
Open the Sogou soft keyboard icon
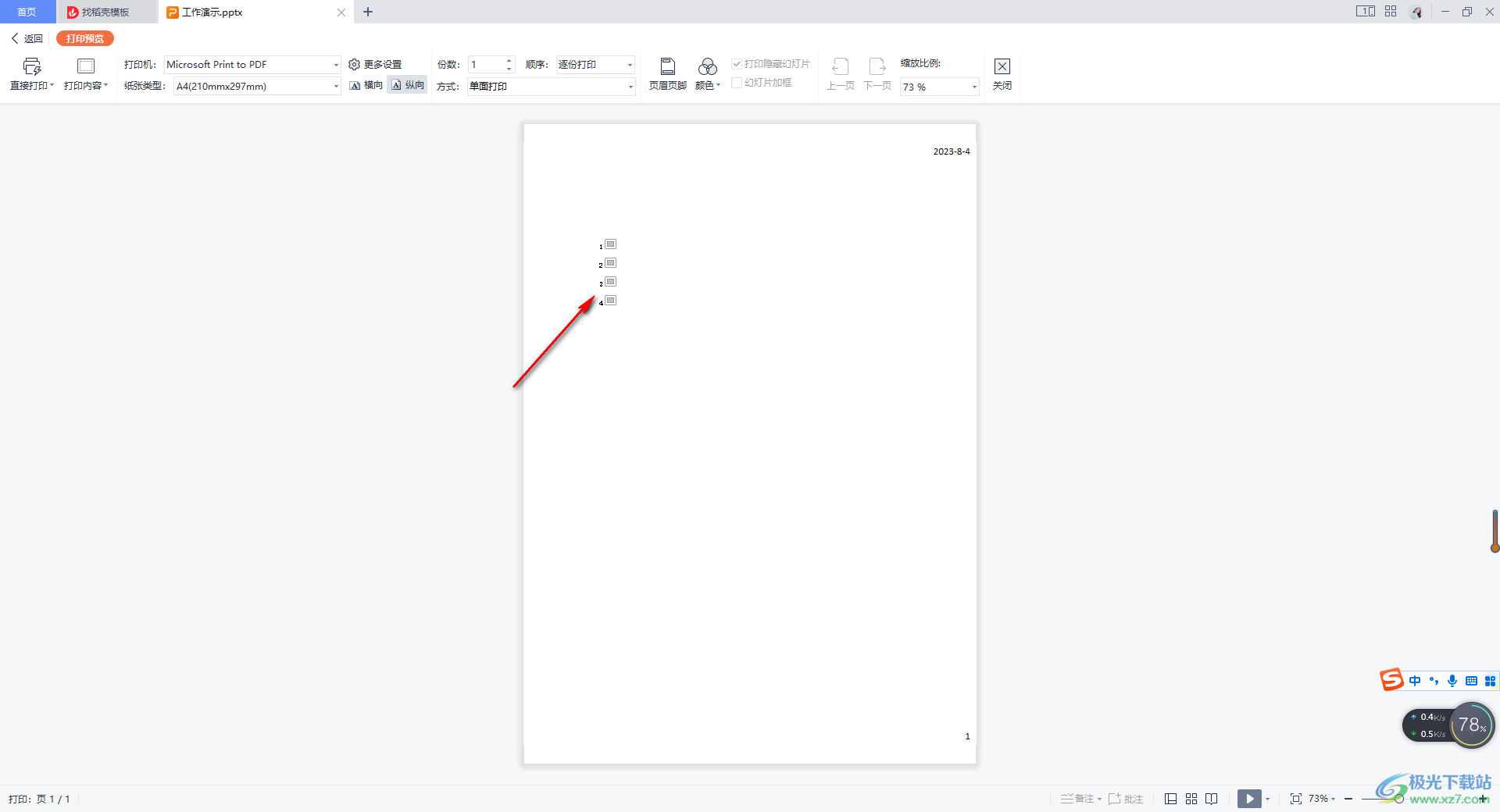(x=1471, y=681)
